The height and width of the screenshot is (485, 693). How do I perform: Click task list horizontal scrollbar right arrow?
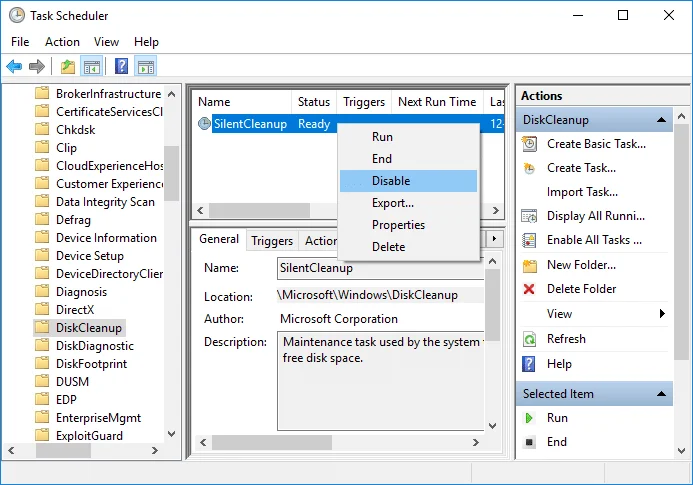[x=495, y=210]
